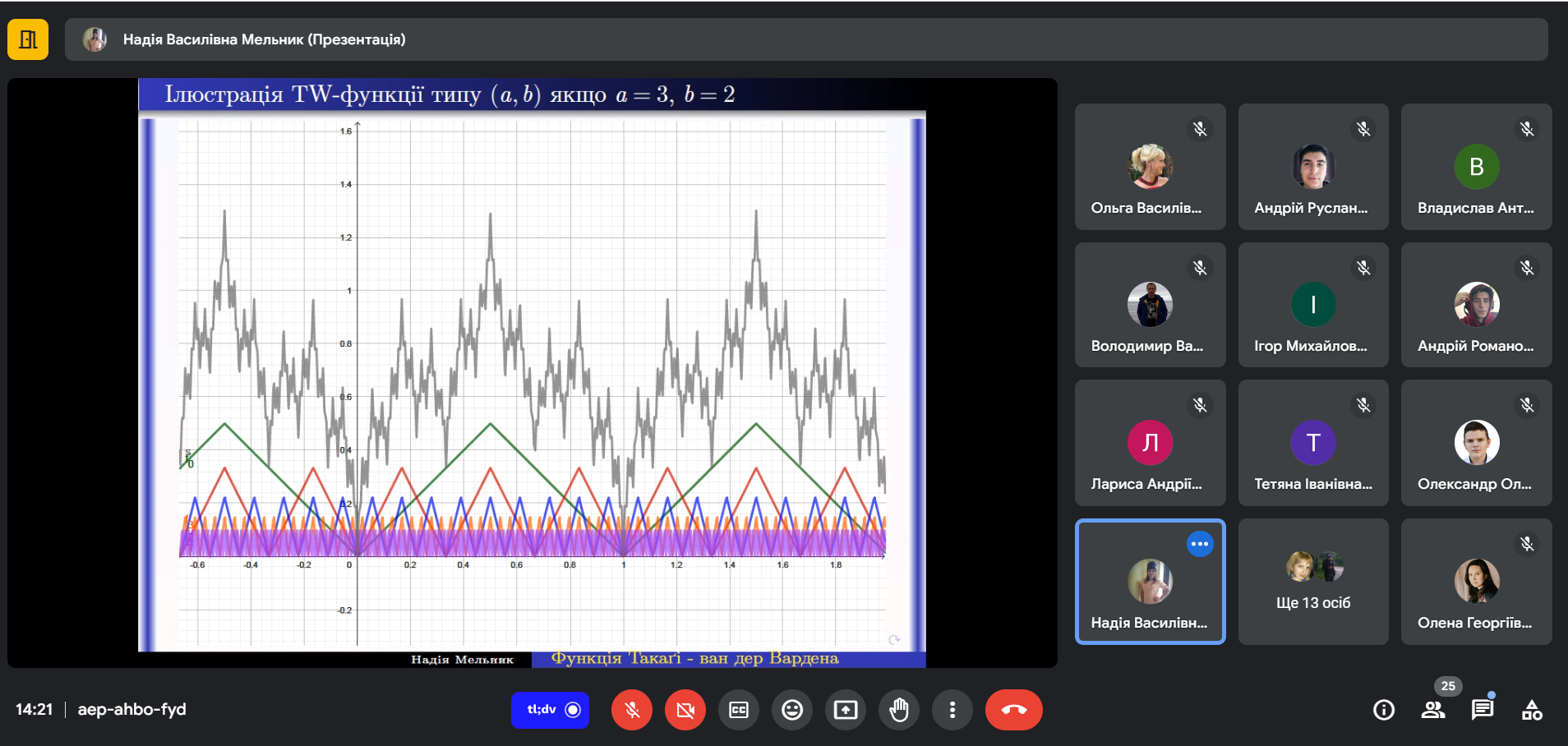Click presenter avatar in top bar
Image resolution: width=1568 pixels, height=746 pixels.
(95, 39)
